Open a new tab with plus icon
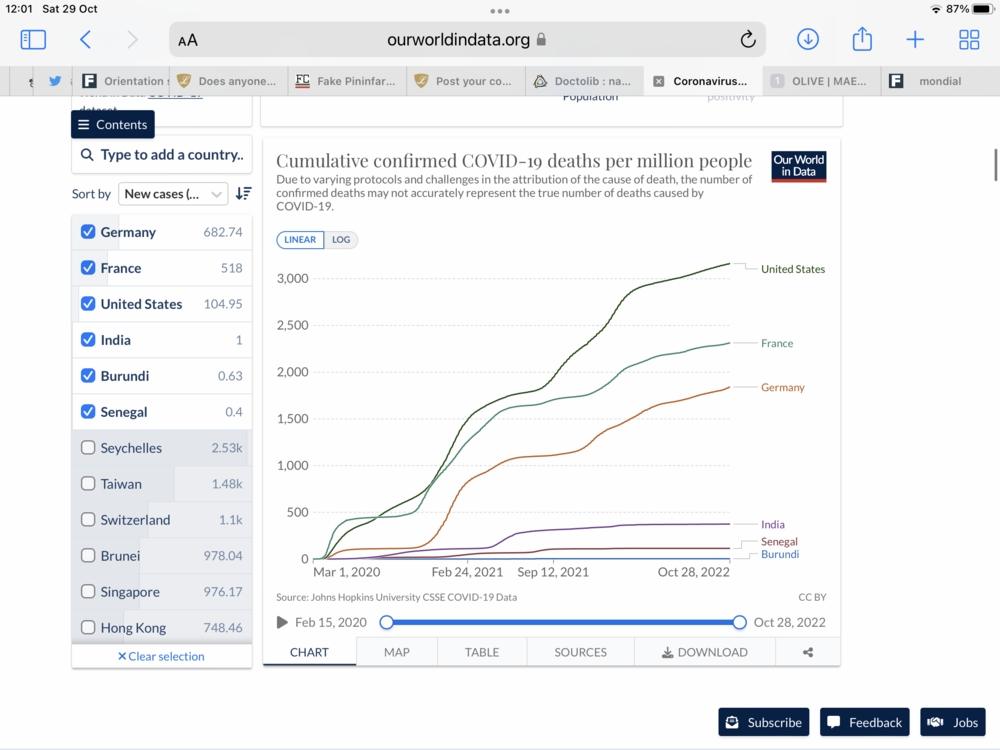 (915, 40)
